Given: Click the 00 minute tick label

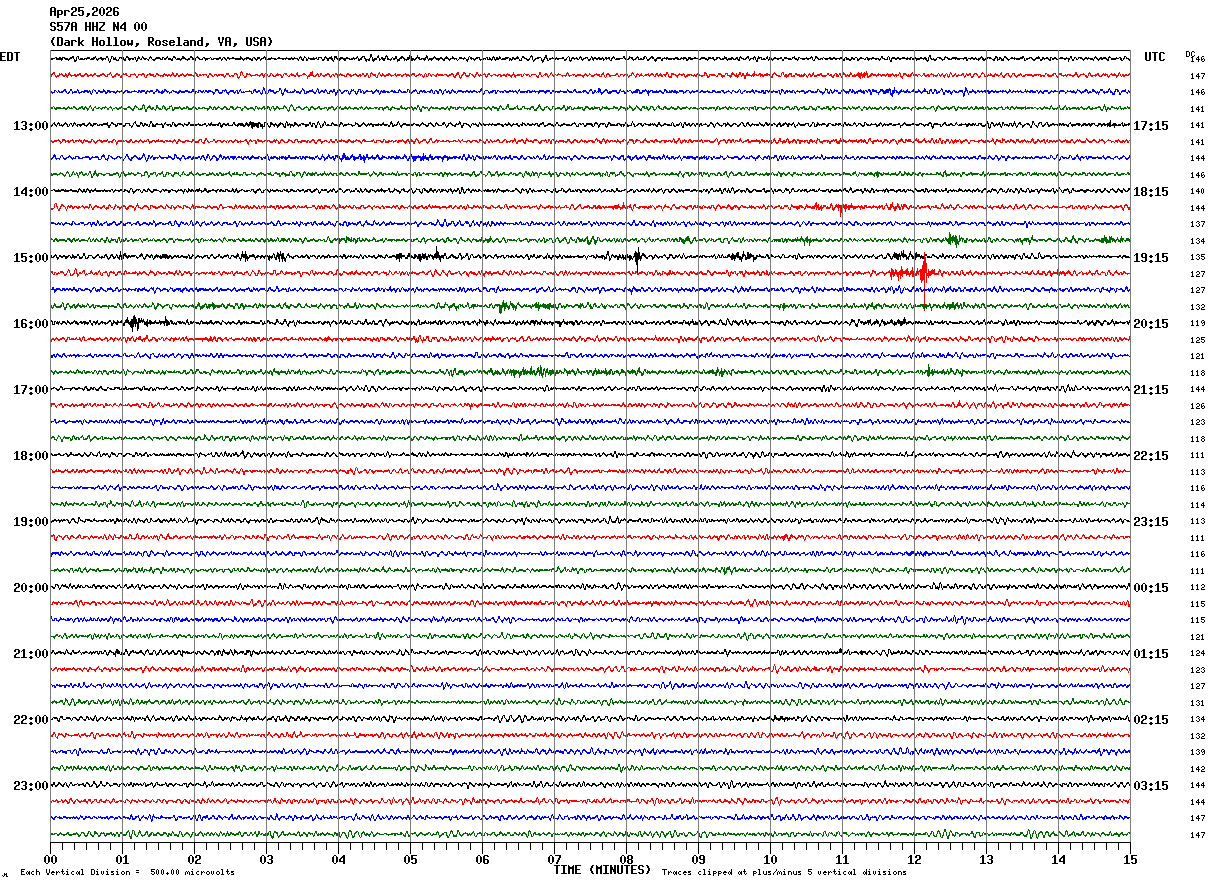Looking at the screenshot, I should point(50,859).
